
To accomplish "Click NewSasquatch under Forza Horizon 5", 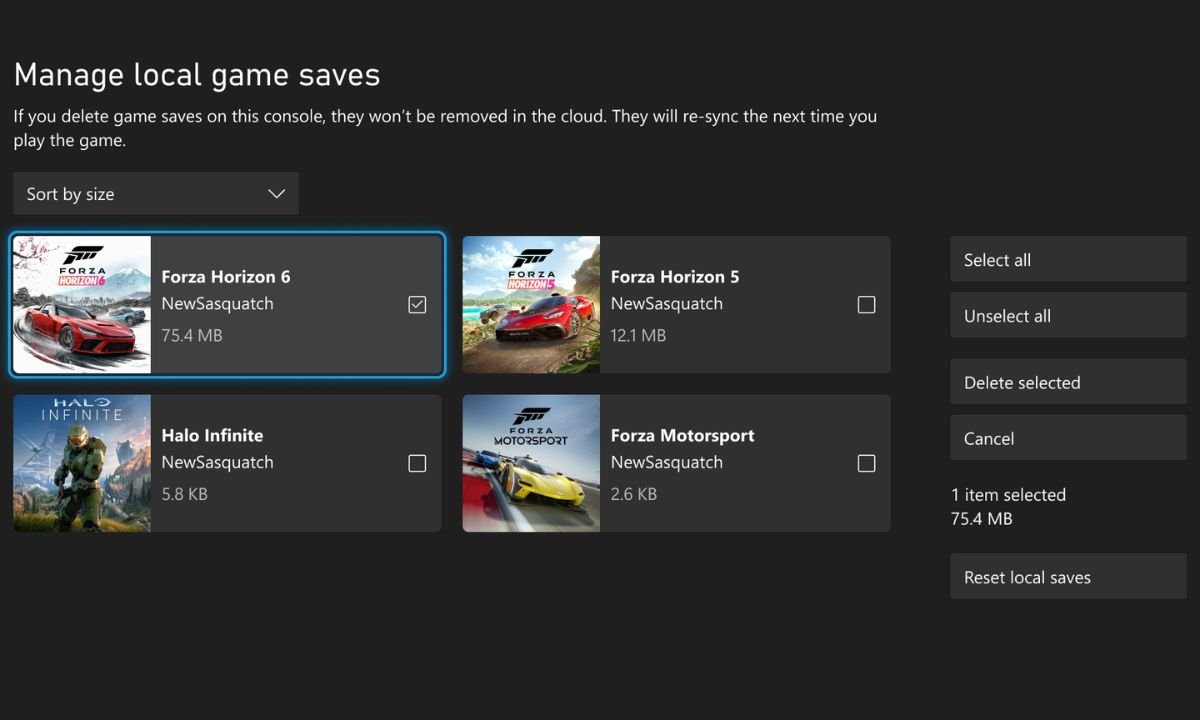I will pos(666,304).
